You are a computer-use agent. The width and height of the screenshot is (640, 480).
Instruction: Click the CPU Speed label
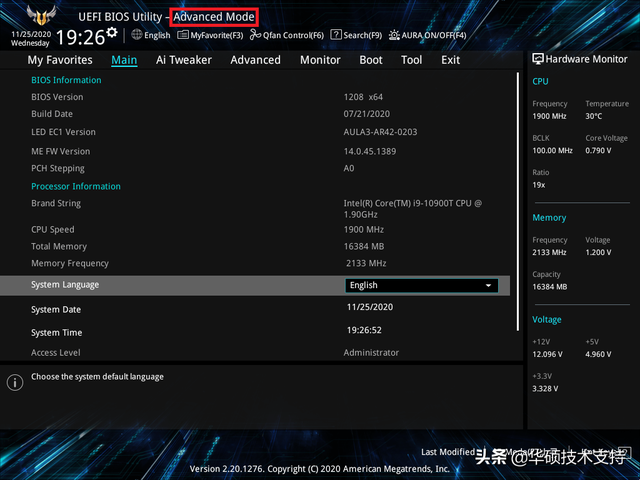[x=53, y=229]
